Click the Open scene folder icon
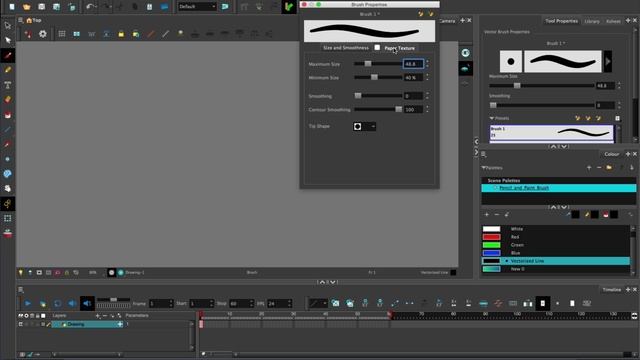This screenshot has width=640, height=360. (x=27, y=7)
